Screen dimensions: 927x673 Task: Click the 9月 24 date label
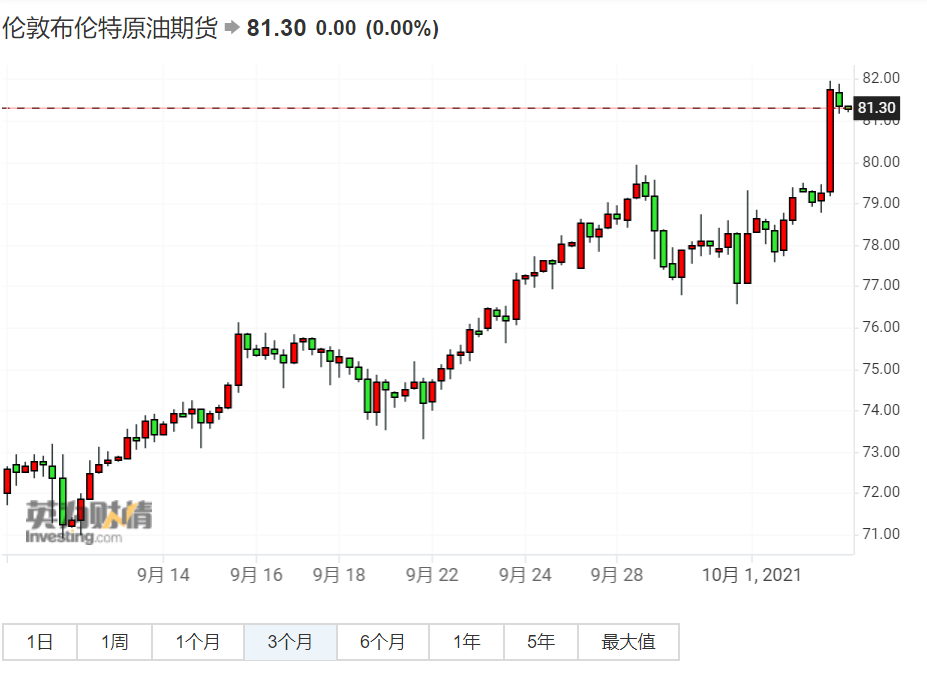click(525, 575)
